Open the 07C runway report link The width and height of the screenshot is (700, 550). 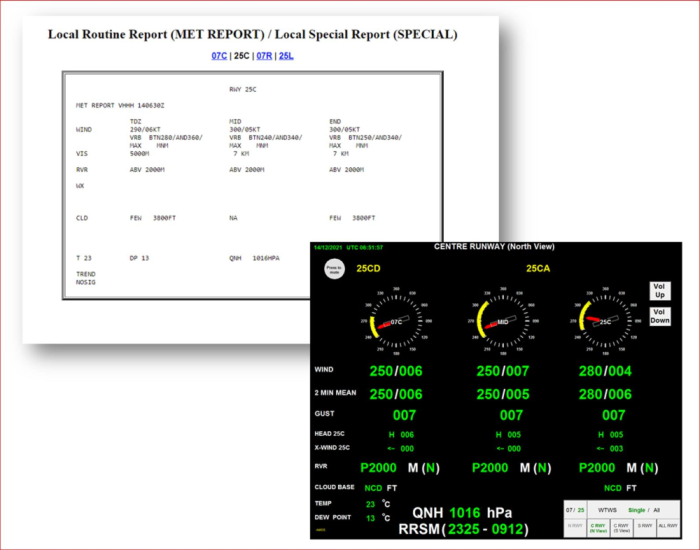pos(219,56)
